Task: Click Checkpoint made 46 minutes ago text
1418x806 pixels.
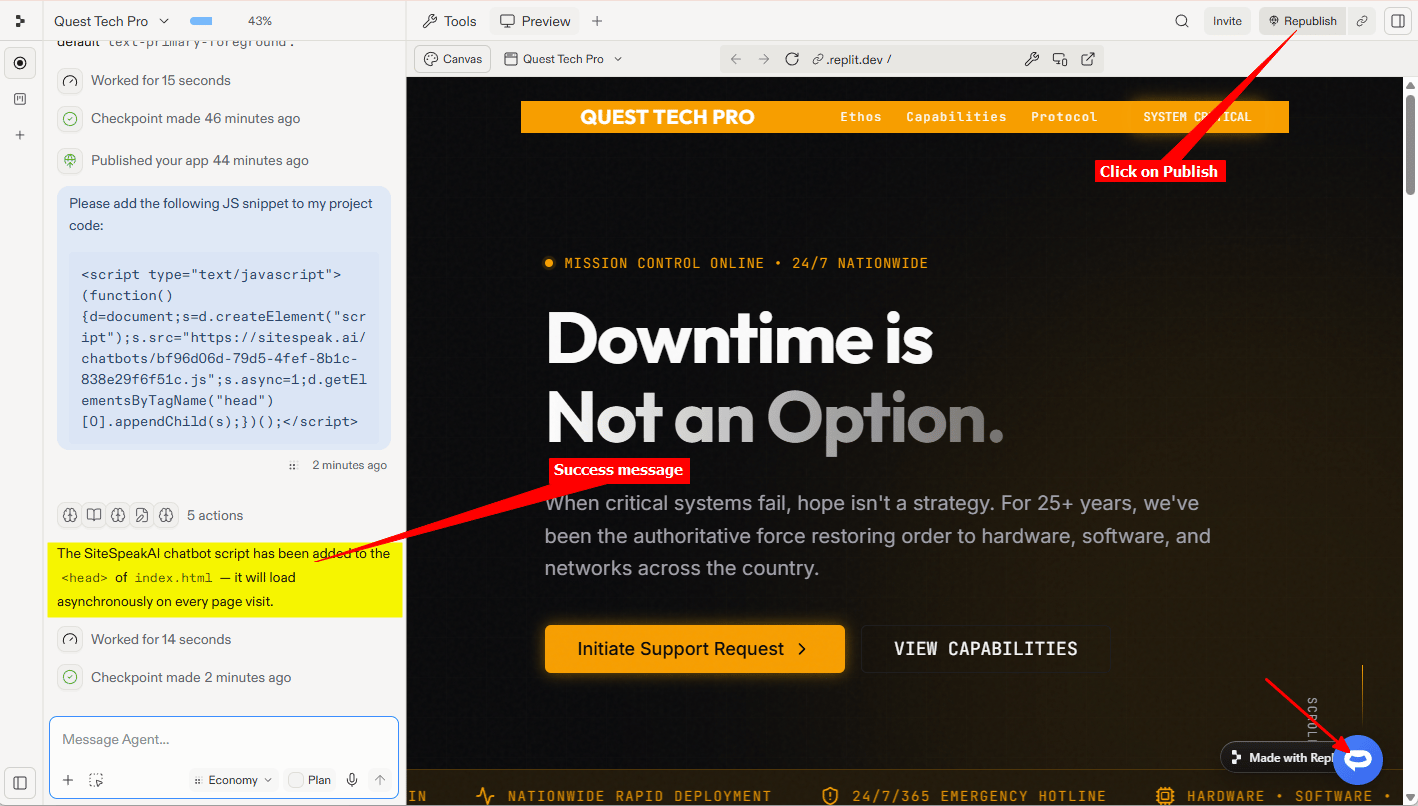Action: (196, 118)
